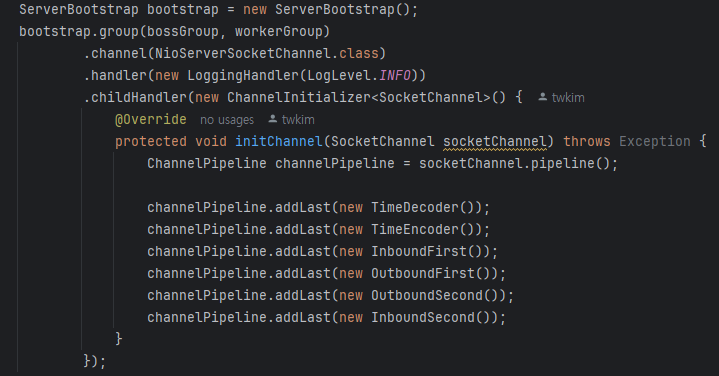Click the TimeDecoder class name
This screenshot has width=719, height=376.
[x=415, y=208]
